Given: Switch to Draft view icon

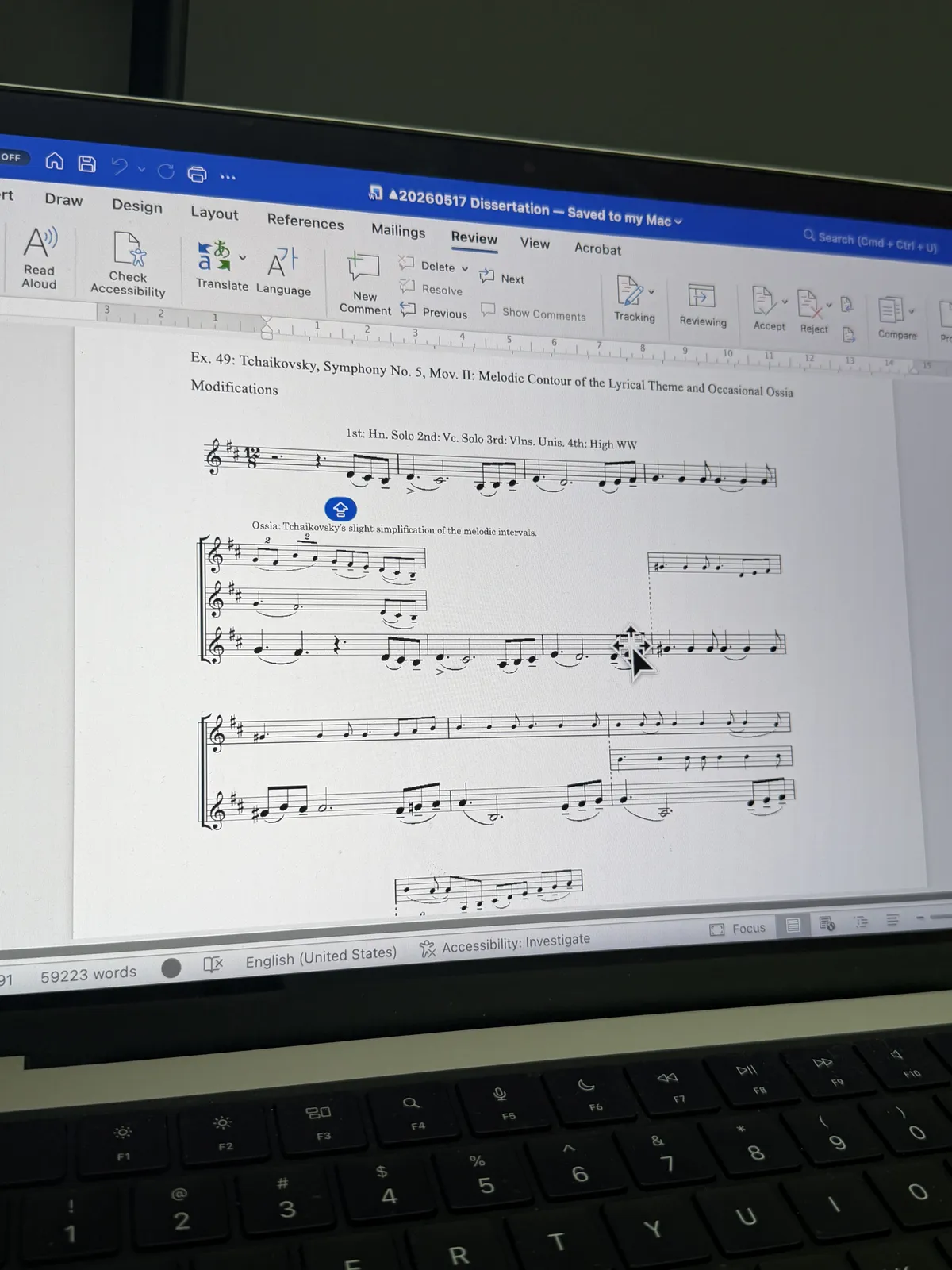Looking at the screenshot, I should [892, 920].
